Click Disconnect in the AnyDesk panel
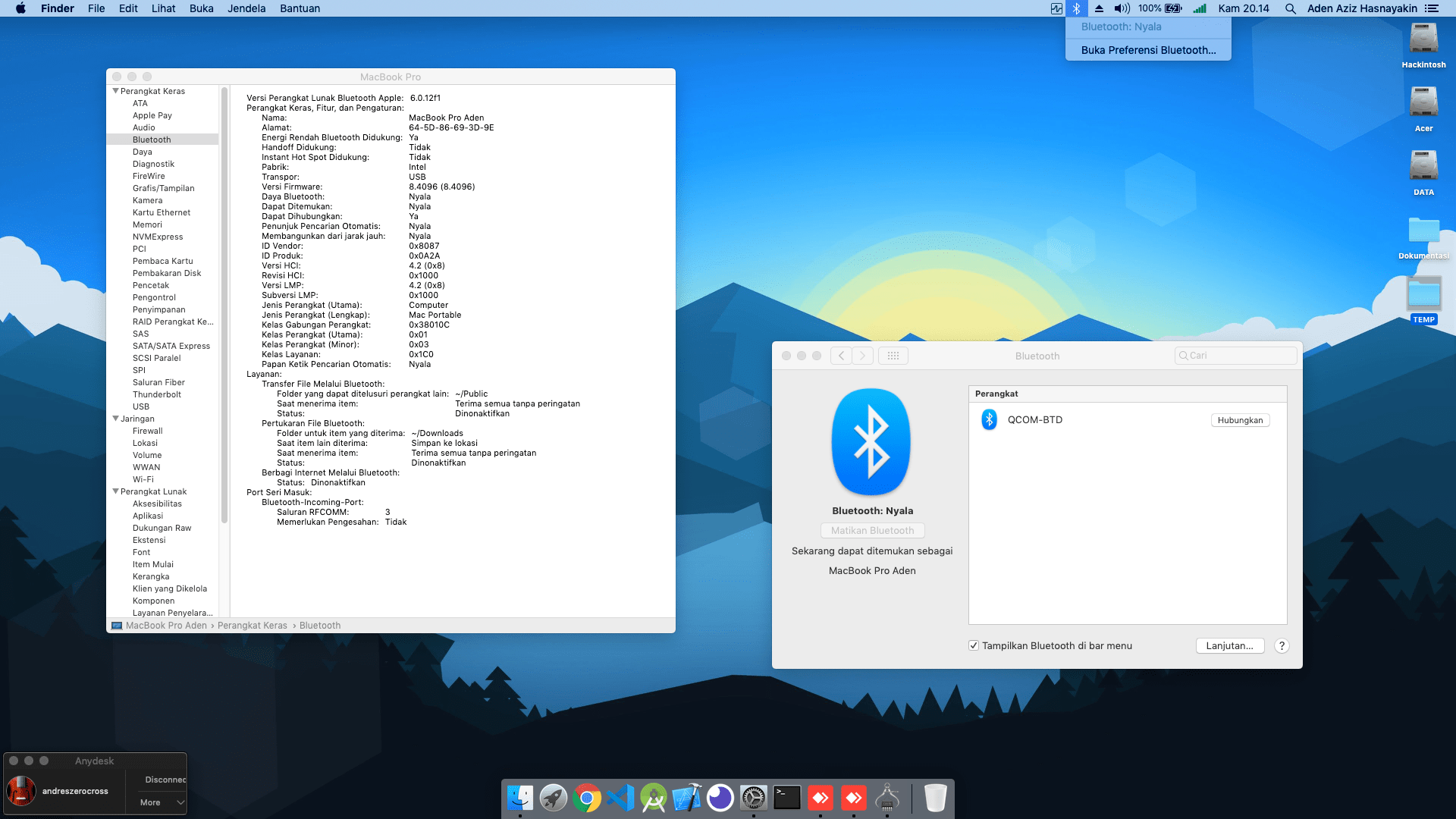 click(165, 780)
